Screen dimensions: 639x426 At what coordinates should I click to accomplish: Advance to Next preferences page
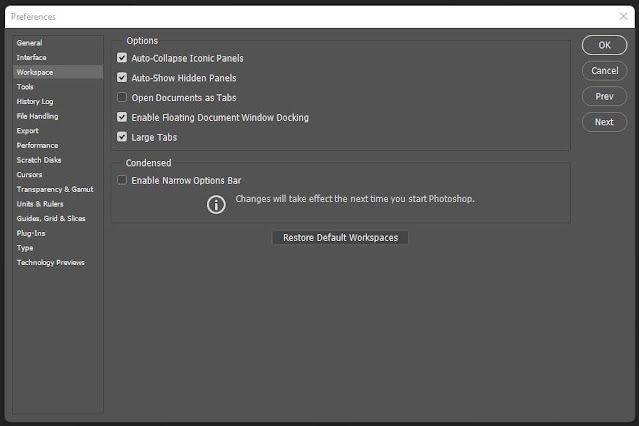[x=604, y=122]
